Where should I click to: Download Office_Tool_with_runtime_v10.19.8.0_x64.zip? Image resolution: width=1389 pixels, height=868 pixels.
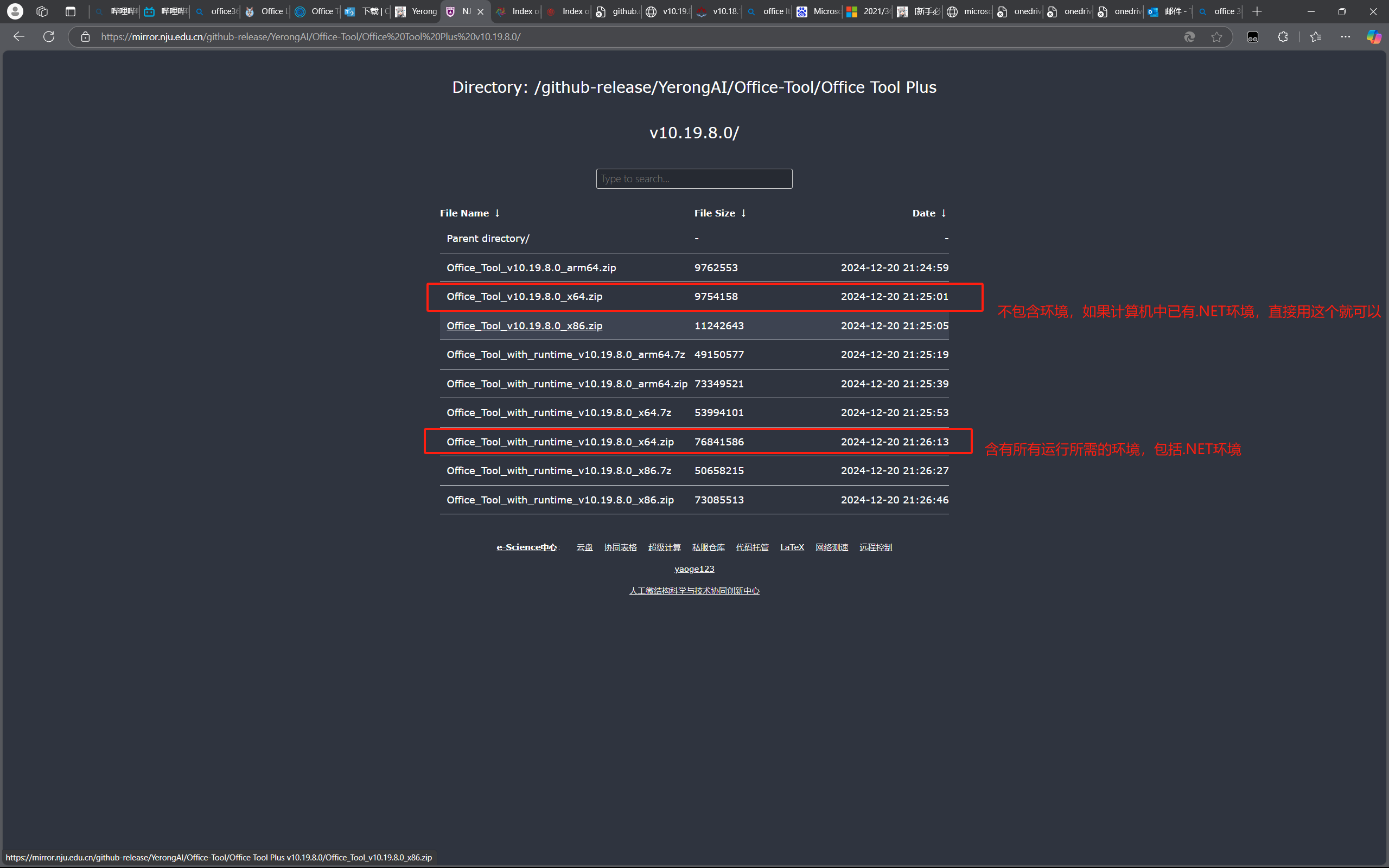(x=559, y=442)
